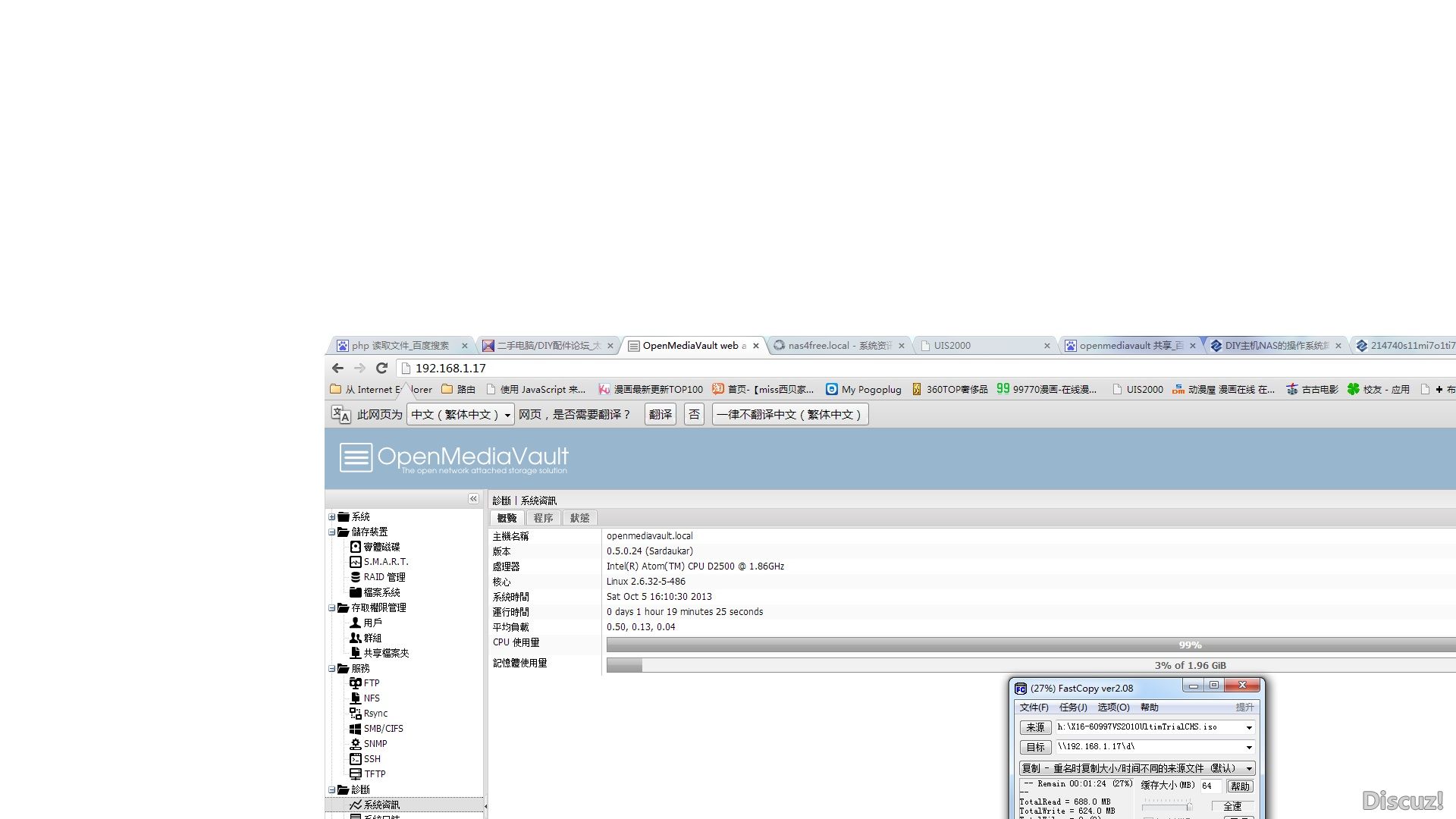Select 系統資訊 system information in sidebar

tap(375, 805)
